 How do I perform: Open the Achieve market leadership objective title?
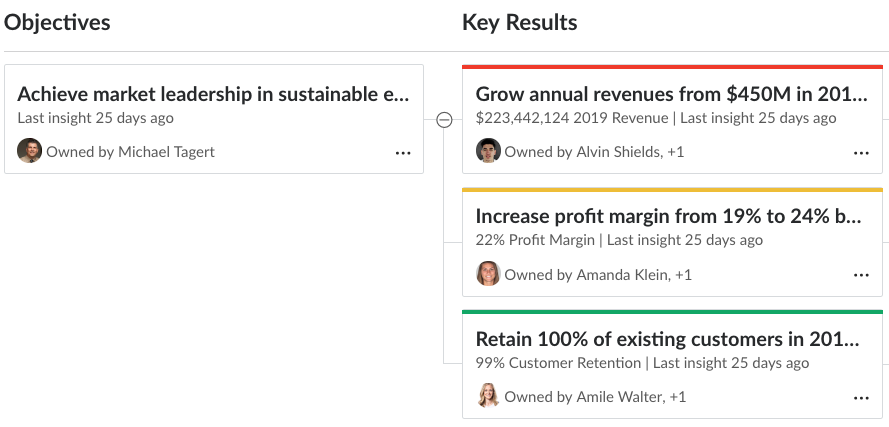pyautogui.click(x=213, y=94)
